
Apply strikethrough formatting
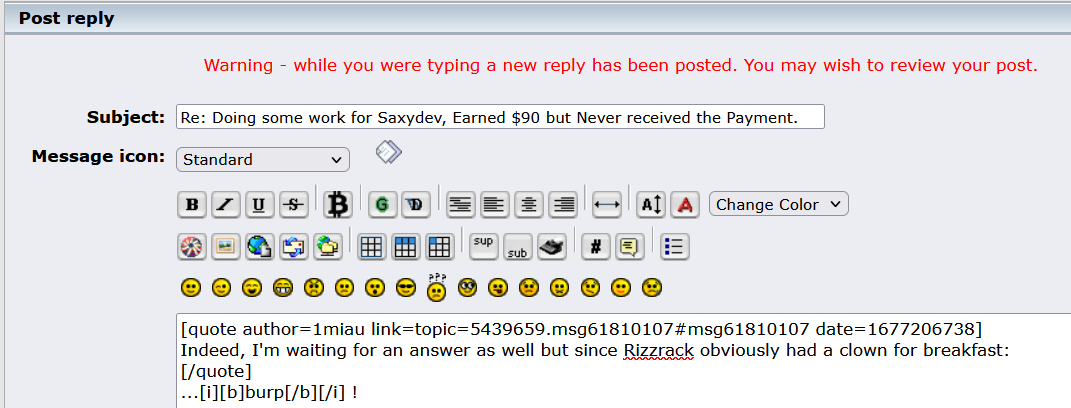click(294, 205)
